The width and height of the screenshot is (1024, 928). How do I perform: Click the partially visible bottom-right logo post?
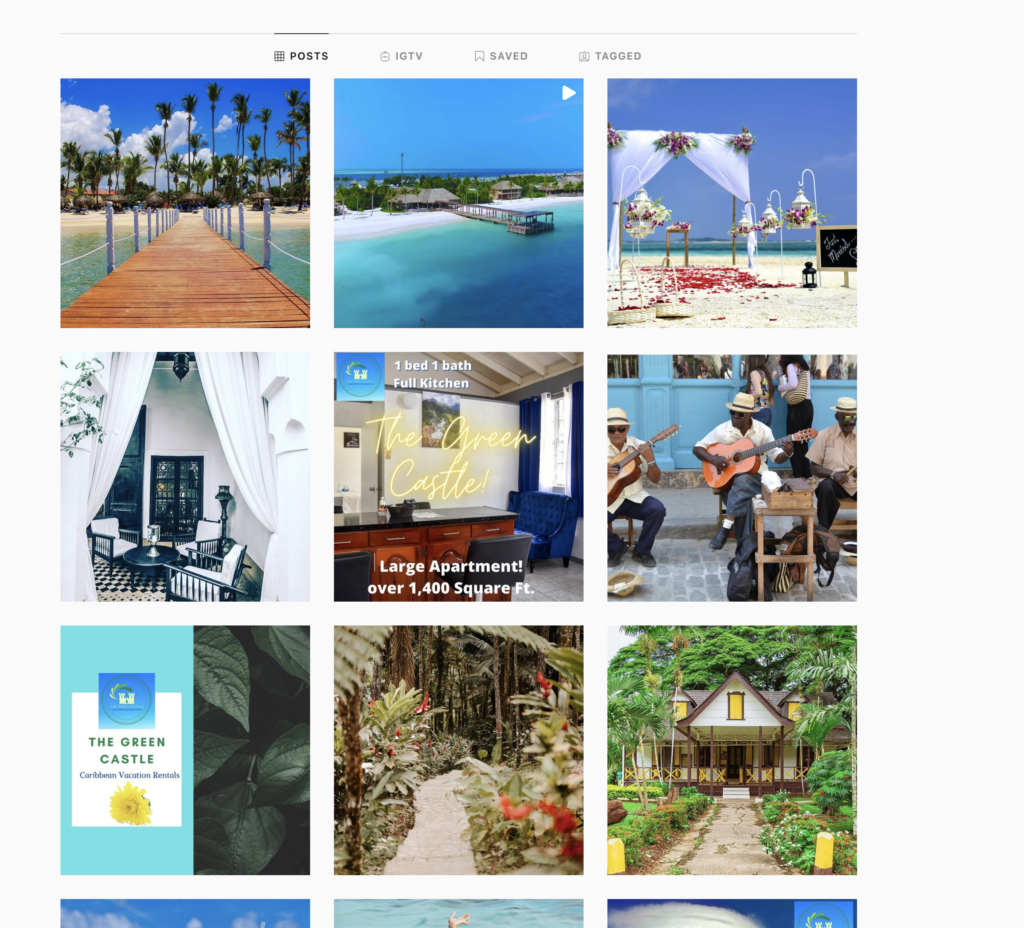pyautogui.click(x=731, y=914)
